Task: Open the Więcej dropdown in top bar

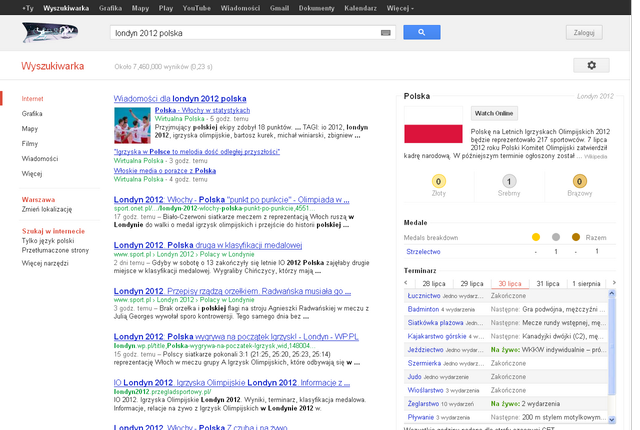Action: 400,8
